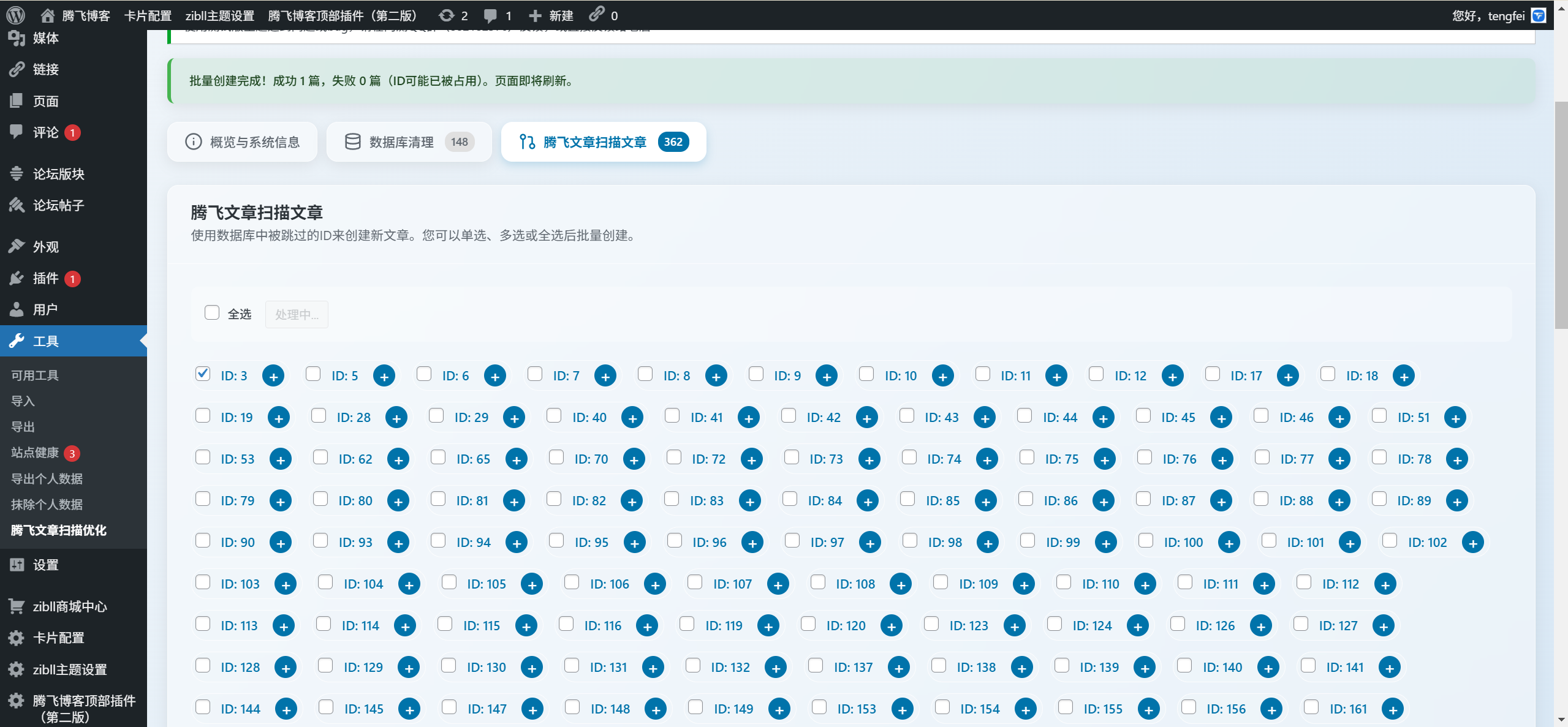Check the 全选 select-all checkbox
This screenshot has height=727, width=1568.
[x=212, y=313]
